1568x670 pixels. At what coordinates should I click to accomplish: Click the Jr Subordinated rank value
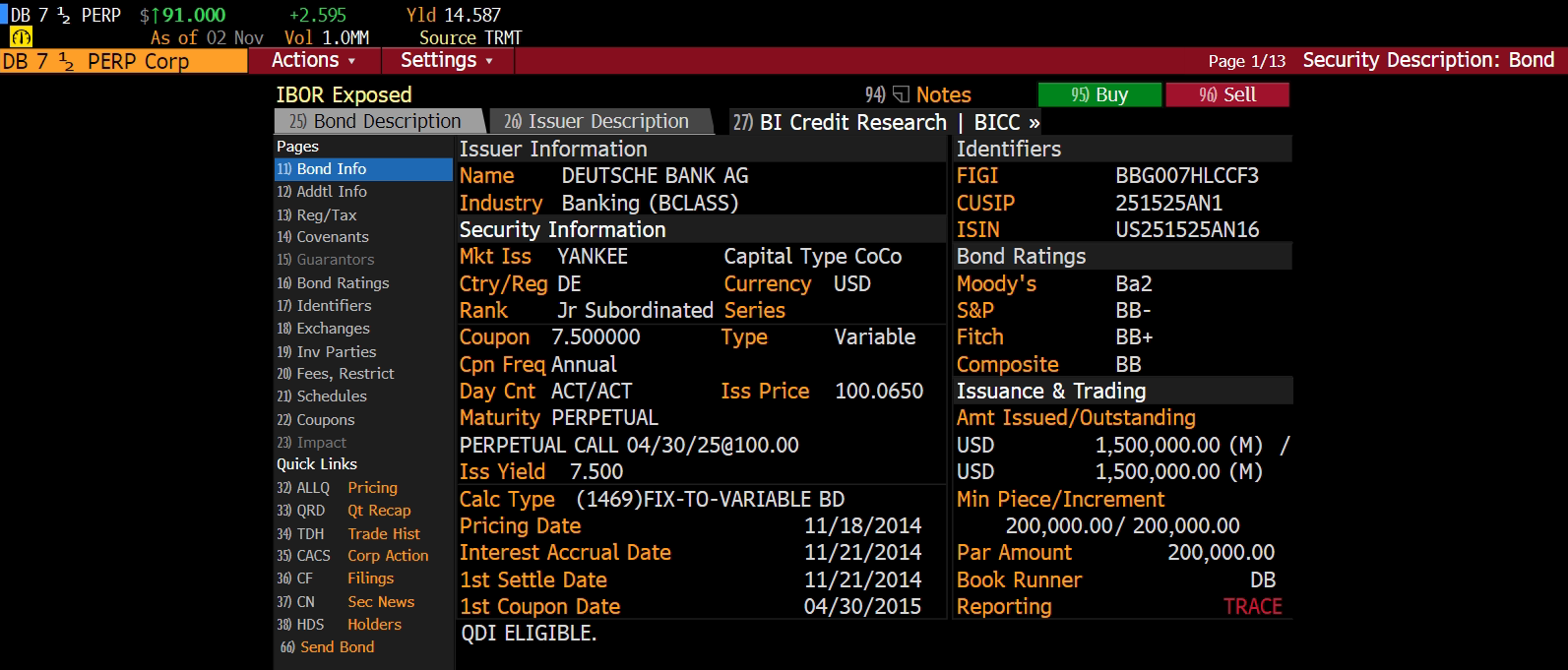[x=635, y=311]
